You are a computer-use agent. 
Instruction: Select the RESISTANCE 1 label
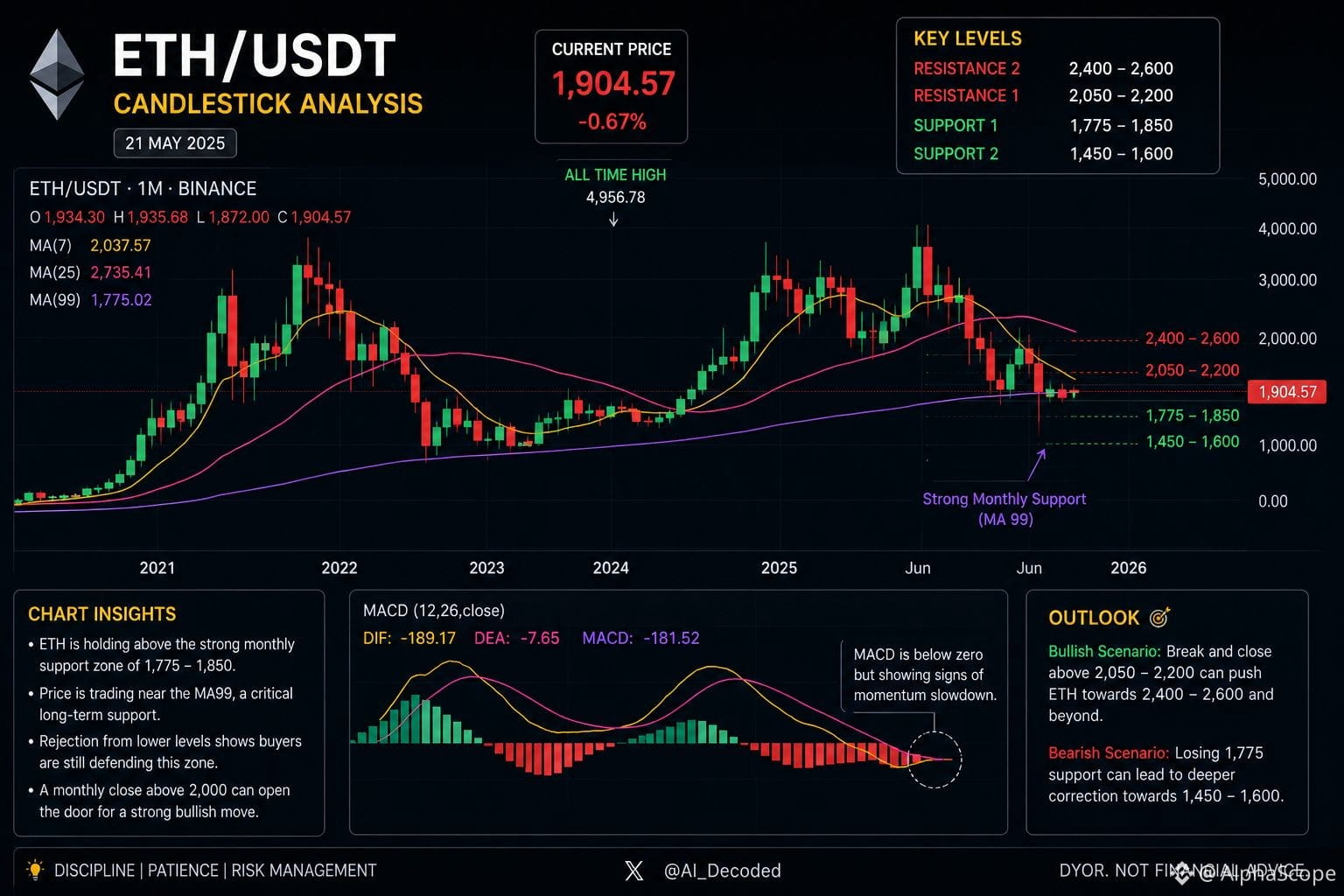966,95
